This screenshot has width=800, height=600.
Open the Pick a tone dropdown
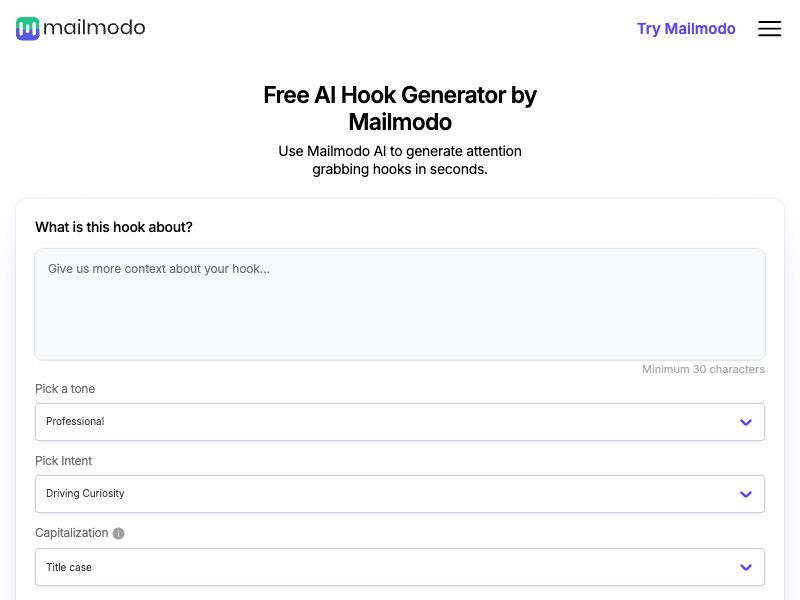pyautogui.click(x=400, y=422)
